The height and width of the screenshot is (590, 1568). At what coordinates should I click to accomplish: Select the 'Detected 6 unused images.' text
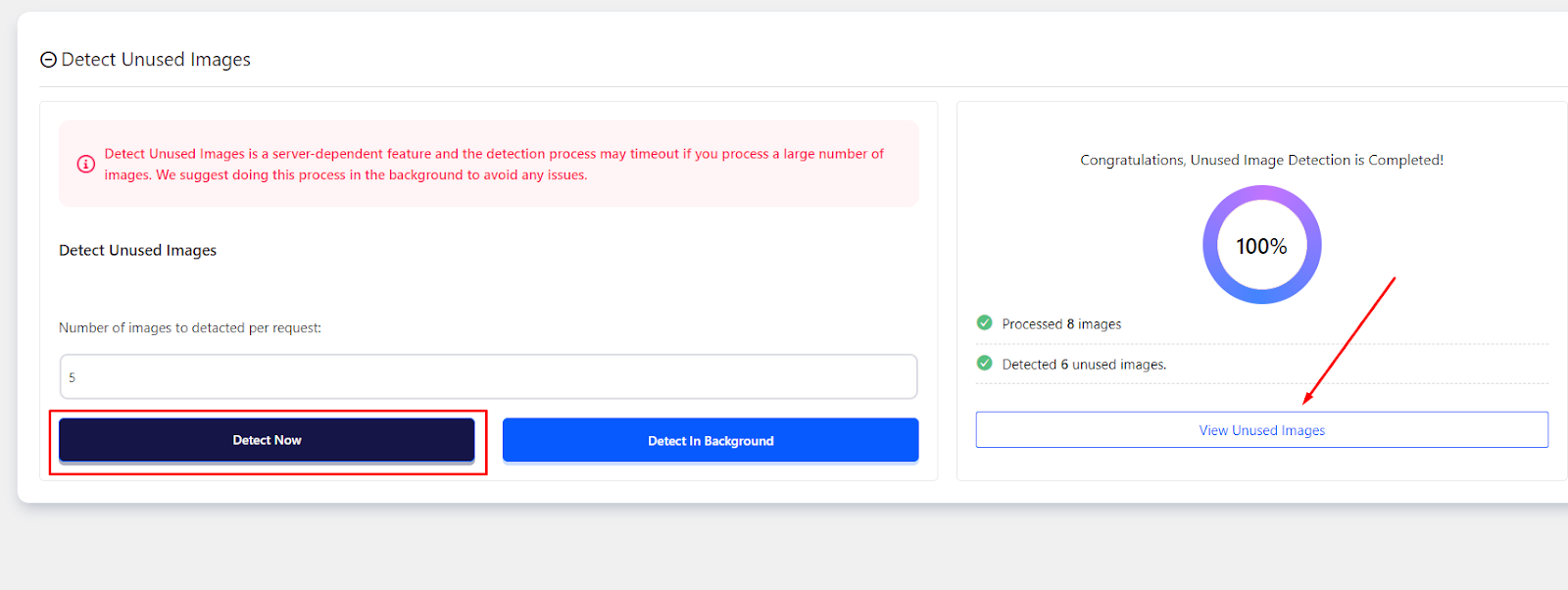coord(1084,364)
